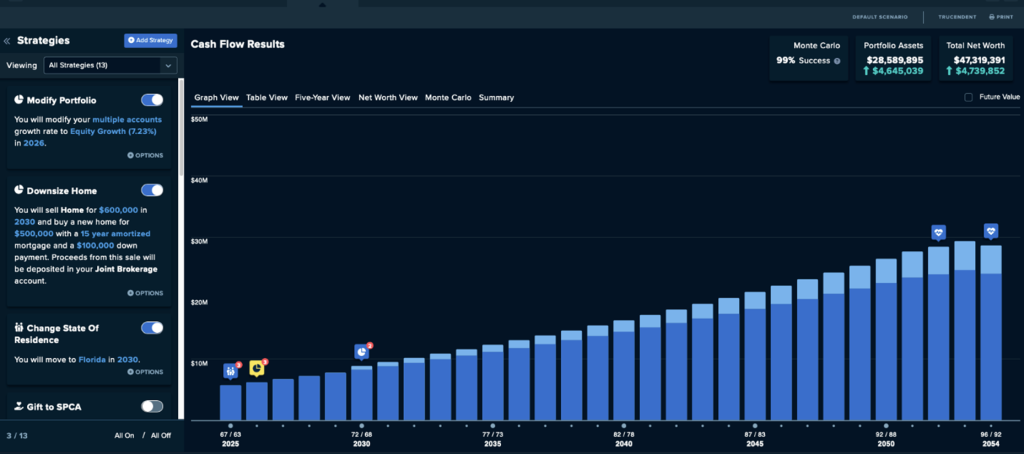Click the Gift to SPCA hand icon
Viewport: 1024px width, 454px height.
point(19,406)
